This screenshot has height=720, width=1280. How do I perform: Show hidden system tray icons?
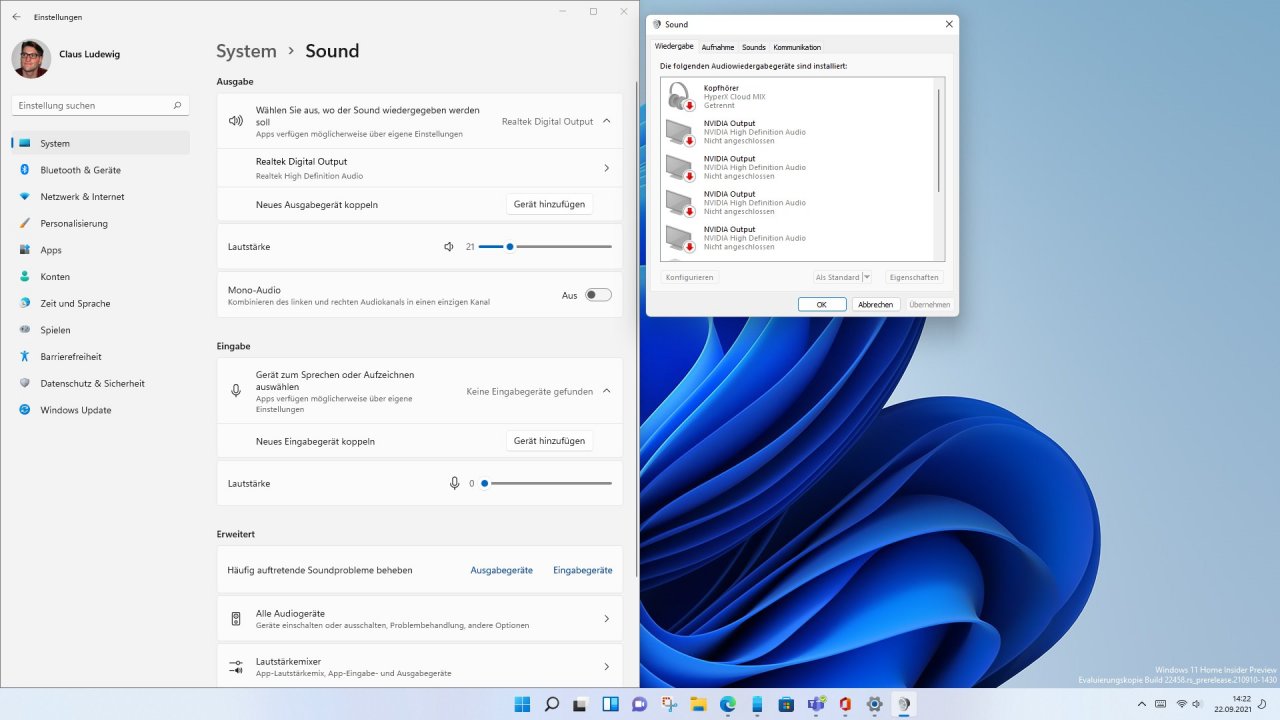1142,704
